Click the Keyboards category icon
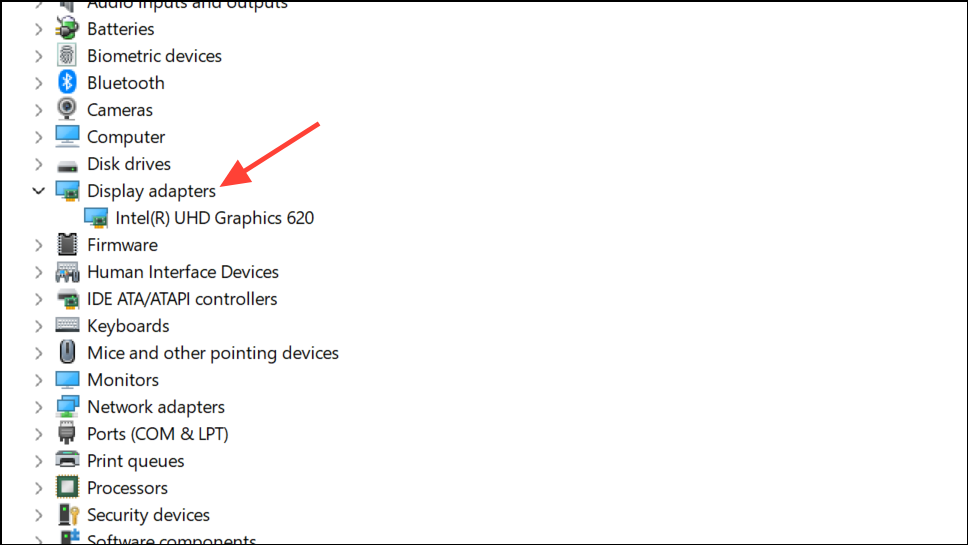 click(x=67, y=326)
